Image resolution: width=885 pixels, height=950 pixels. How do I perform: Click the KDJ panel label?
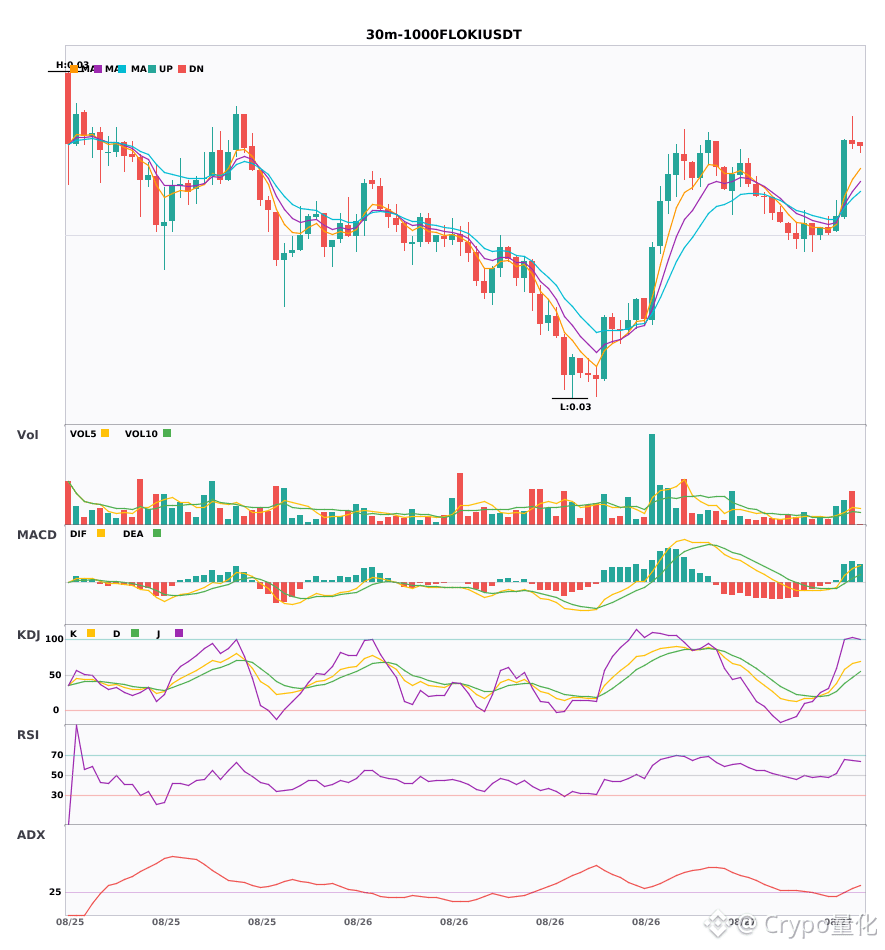click(x=28, y=635)
